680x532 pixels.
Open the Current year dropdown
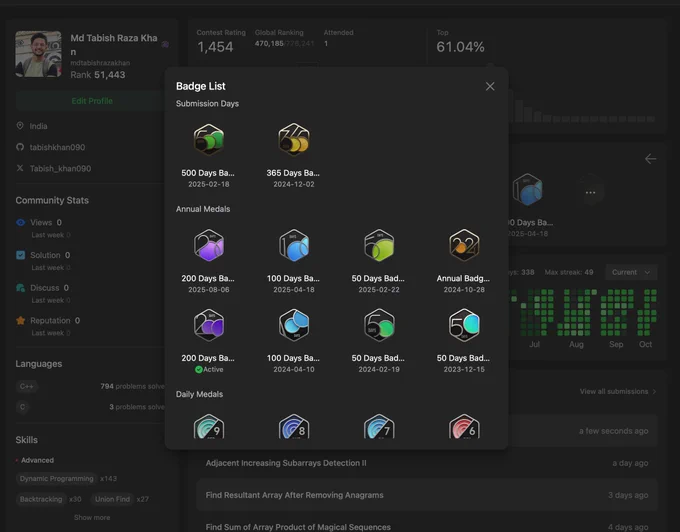point(631,272)
